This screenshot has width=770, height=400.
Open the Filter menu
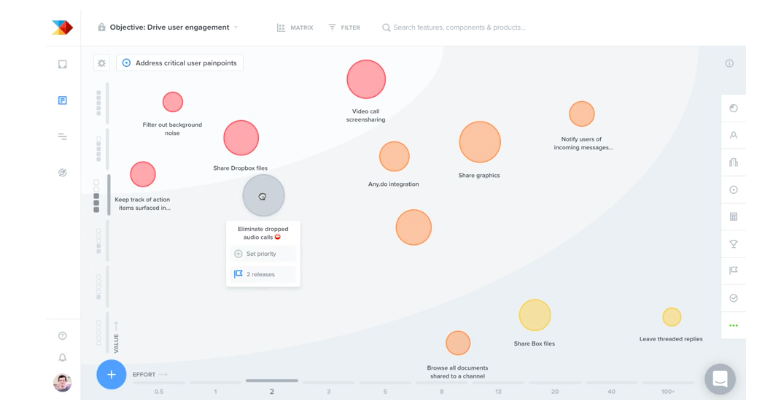click(x=344, y=27)
